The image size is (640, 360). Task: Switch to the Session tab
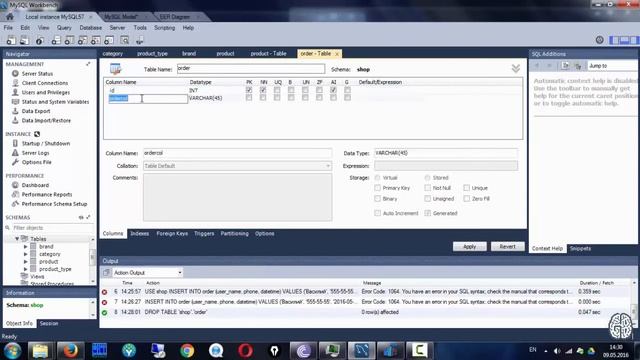[49, 323]
